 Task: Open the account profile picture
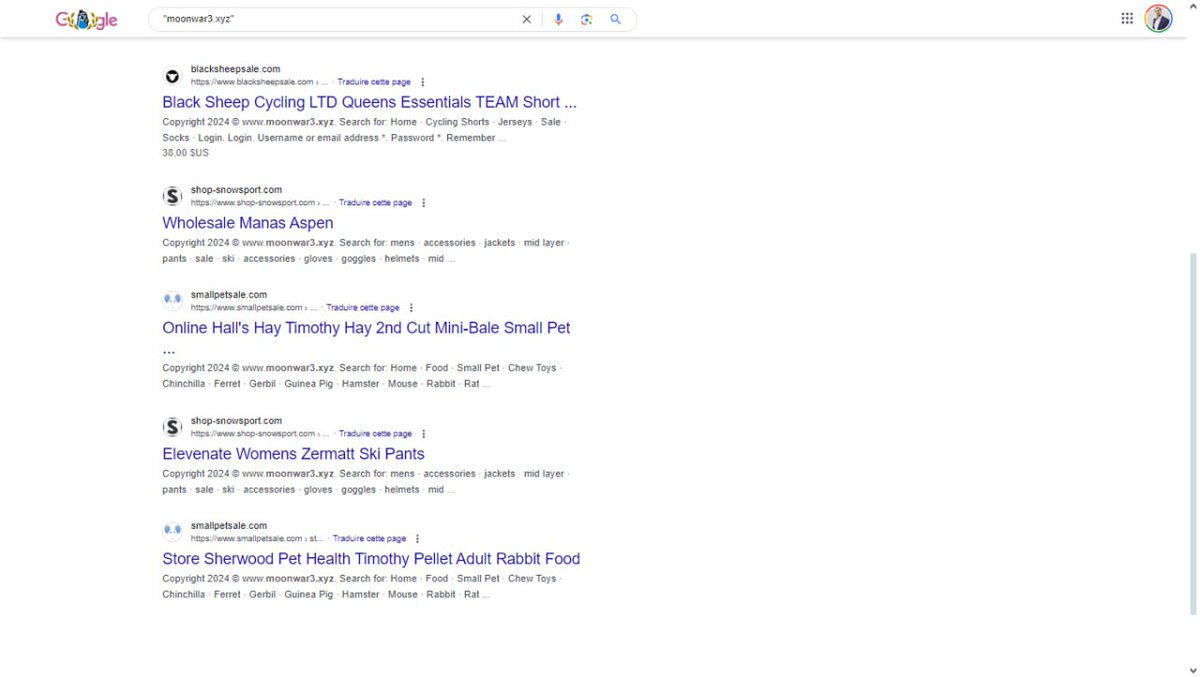(x=1158, y=18)
